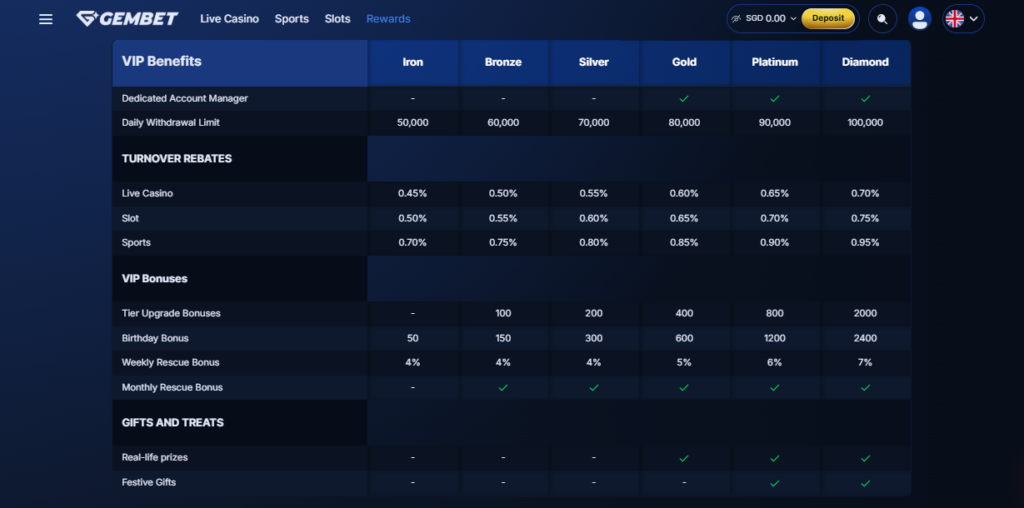Click the TURNOVER REBATES section heading
This screenshot has height=508, width=1024.
click(176, 159)
